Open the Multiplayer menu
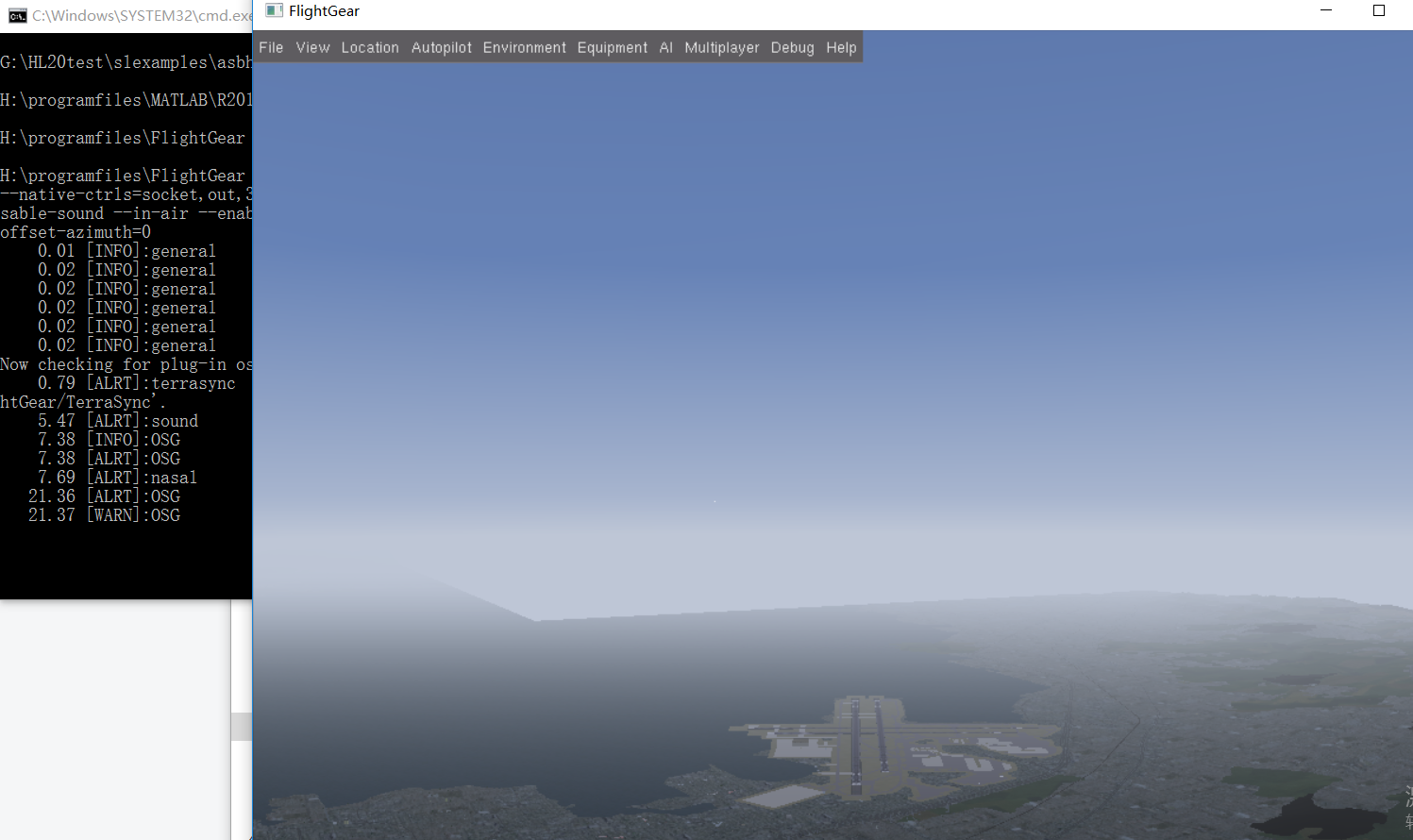The image size is (1413, 840). tap(722, 46)
